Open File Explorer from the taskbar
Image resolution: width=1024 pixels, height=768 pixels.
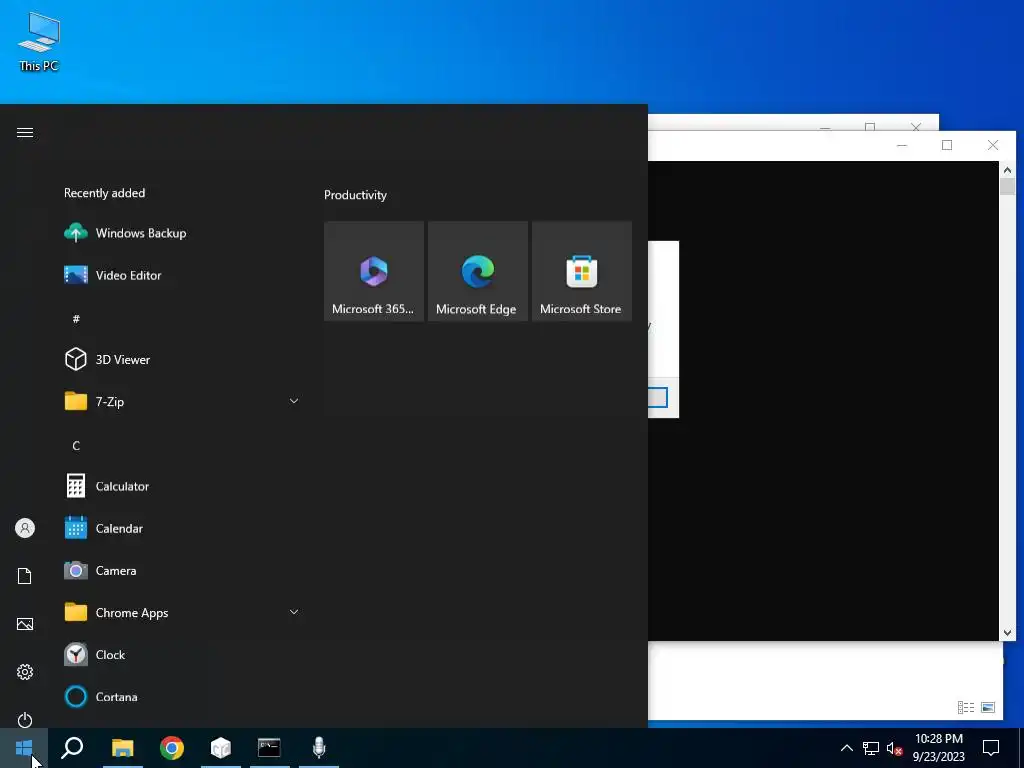click(123, 748)
